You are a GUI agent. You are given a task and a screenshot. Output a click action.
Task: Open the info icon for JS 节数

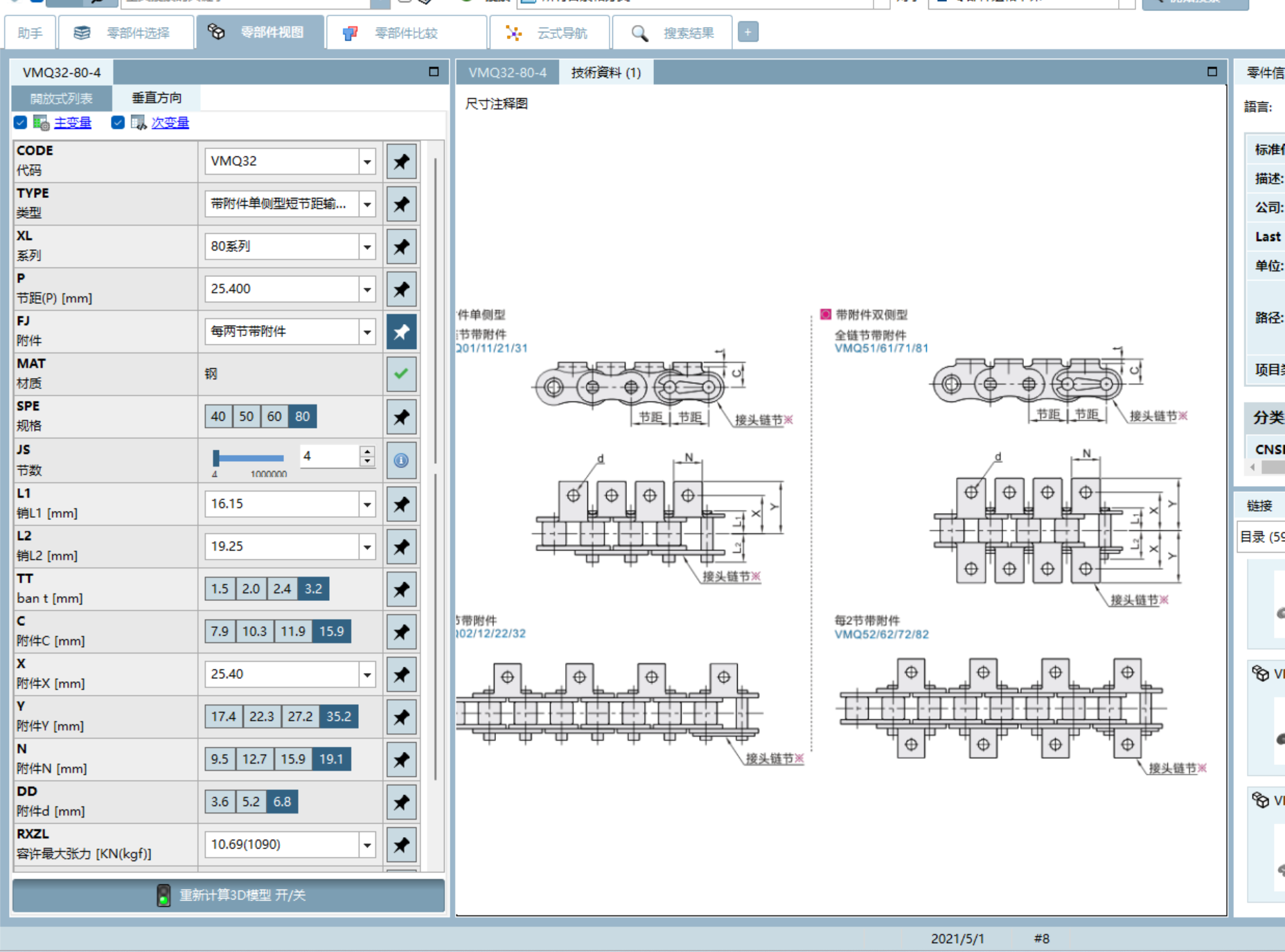click(x=401, y=460)
